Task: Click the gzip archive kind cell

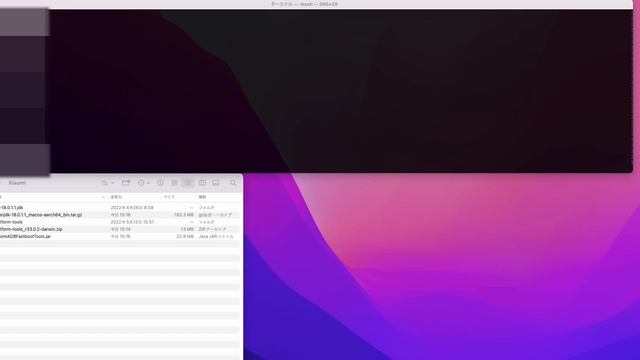Action: pos(215,215)
